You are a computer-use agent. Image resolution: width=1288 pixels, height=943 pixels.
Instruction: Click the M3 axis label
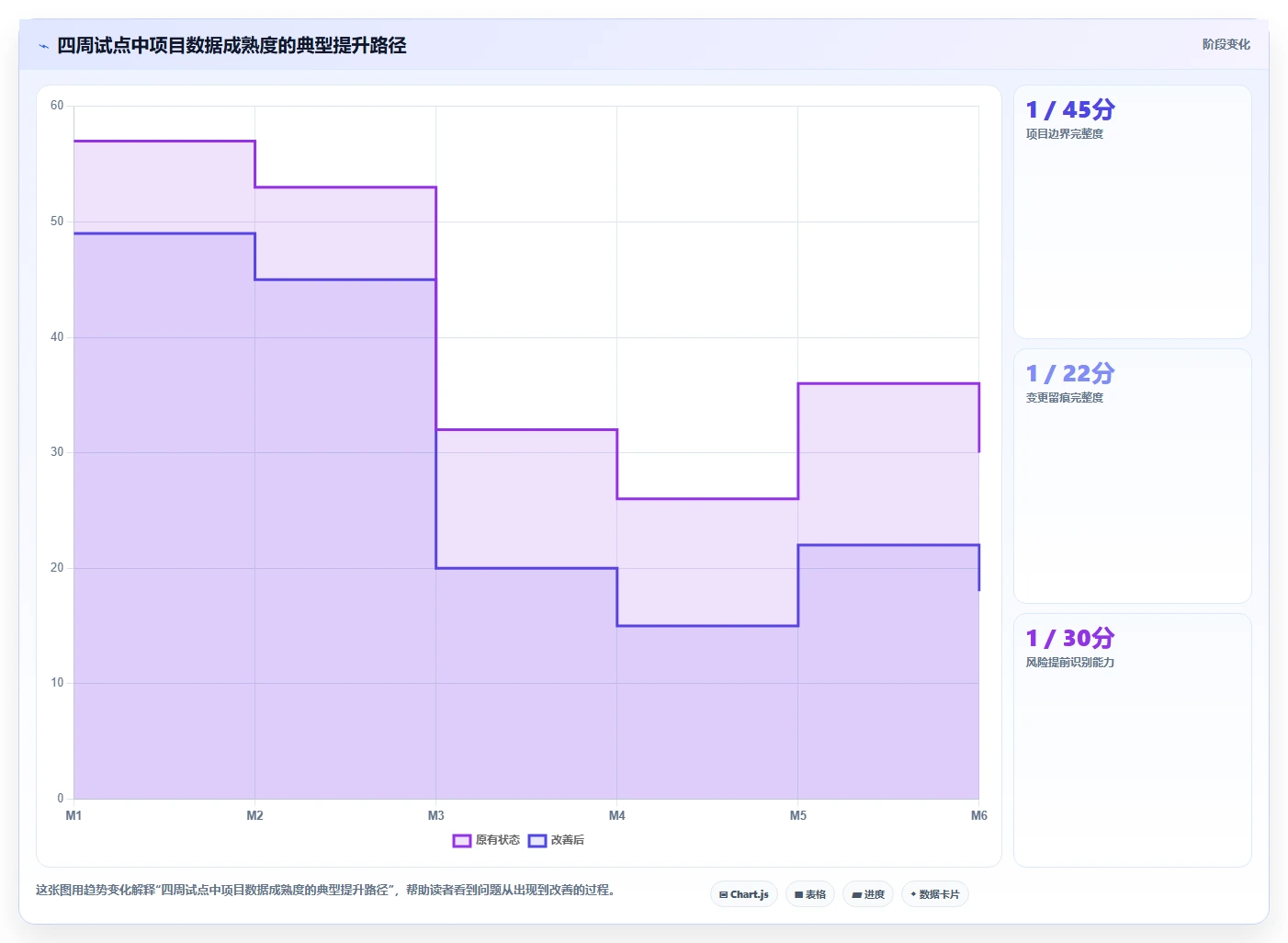pos(435,815)
